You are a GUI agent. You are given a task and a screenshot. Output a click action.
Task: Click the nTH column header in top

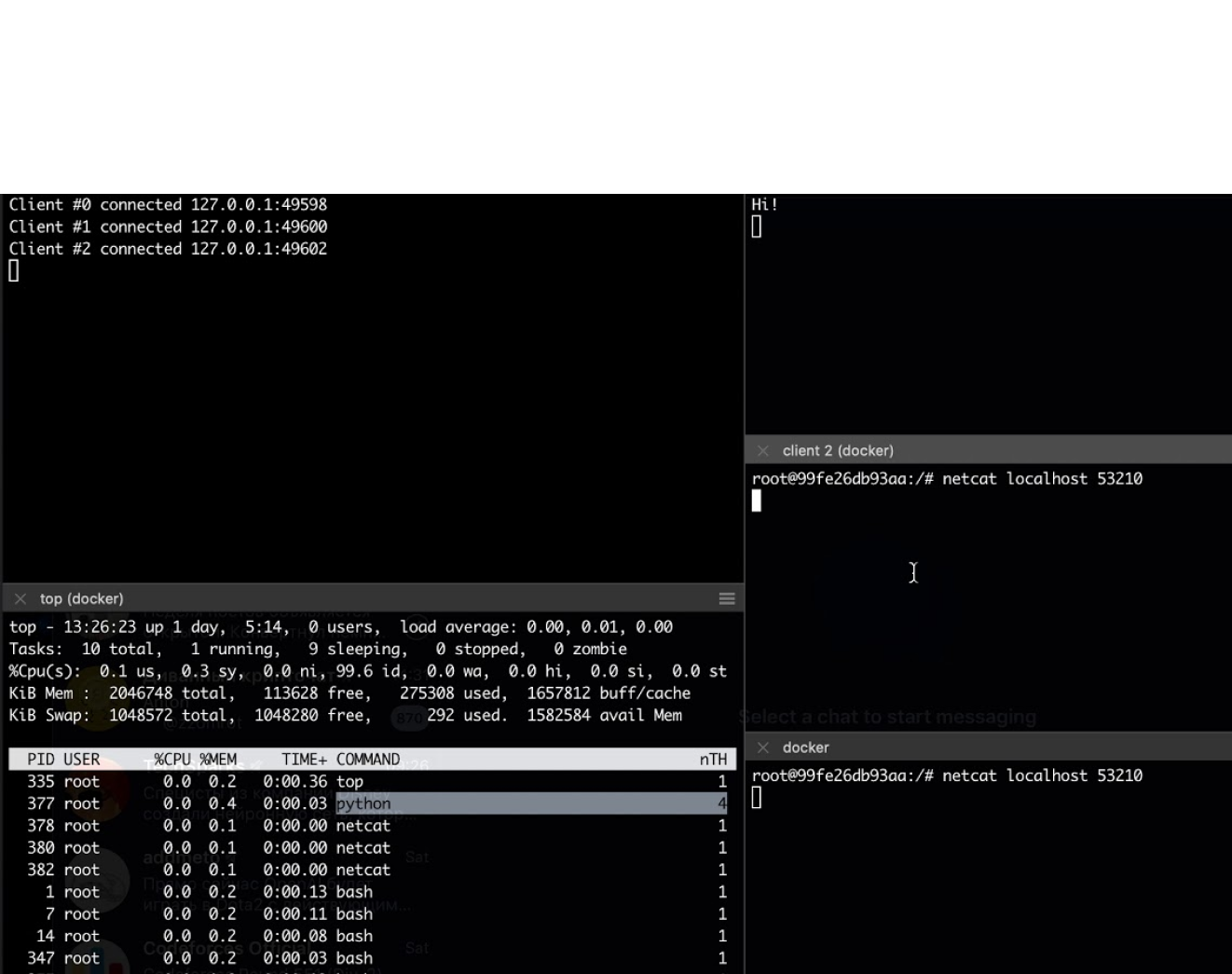tap(713, 760)
